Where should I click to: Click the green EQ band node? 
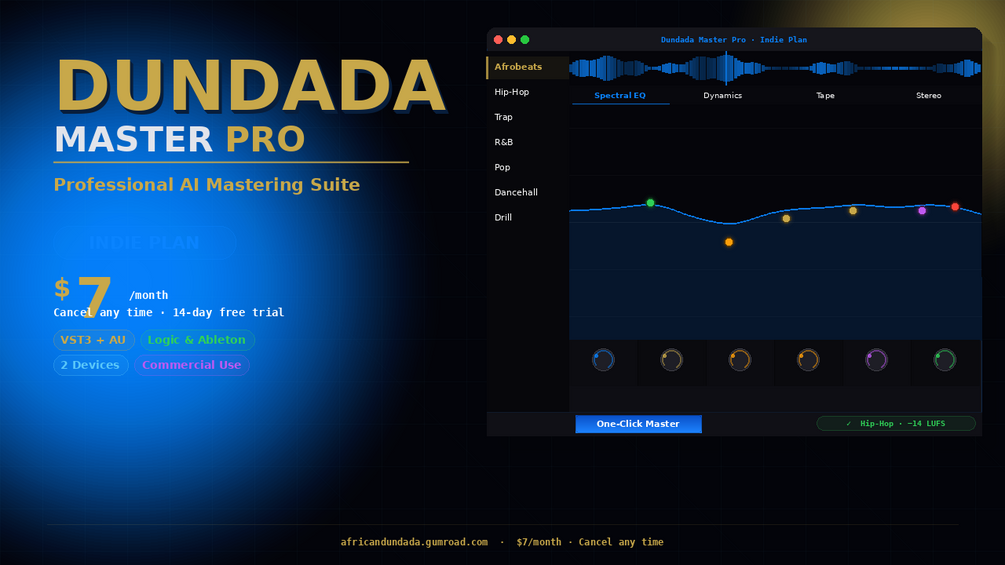pyautogui.click(x=651, y=203)
